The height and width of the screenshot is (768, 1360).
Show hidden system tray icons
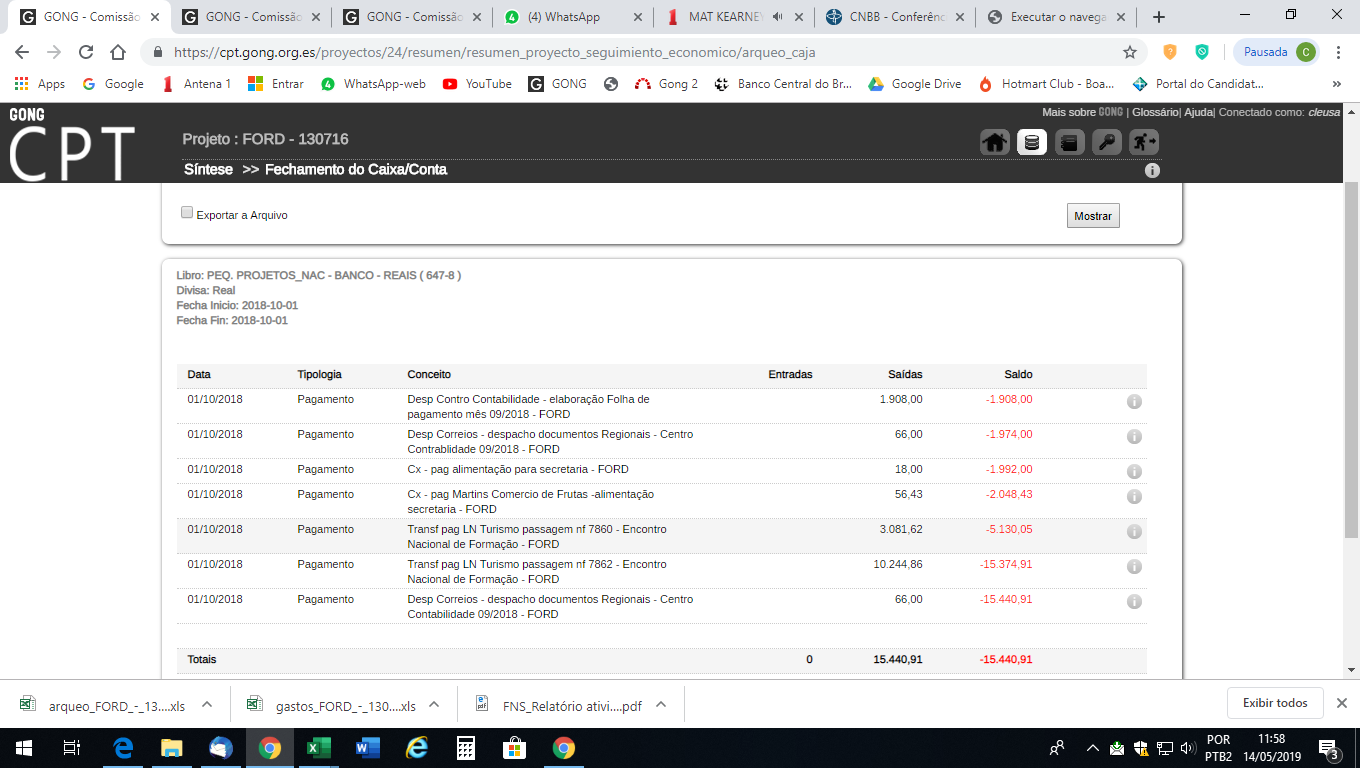pos(1093,748)
